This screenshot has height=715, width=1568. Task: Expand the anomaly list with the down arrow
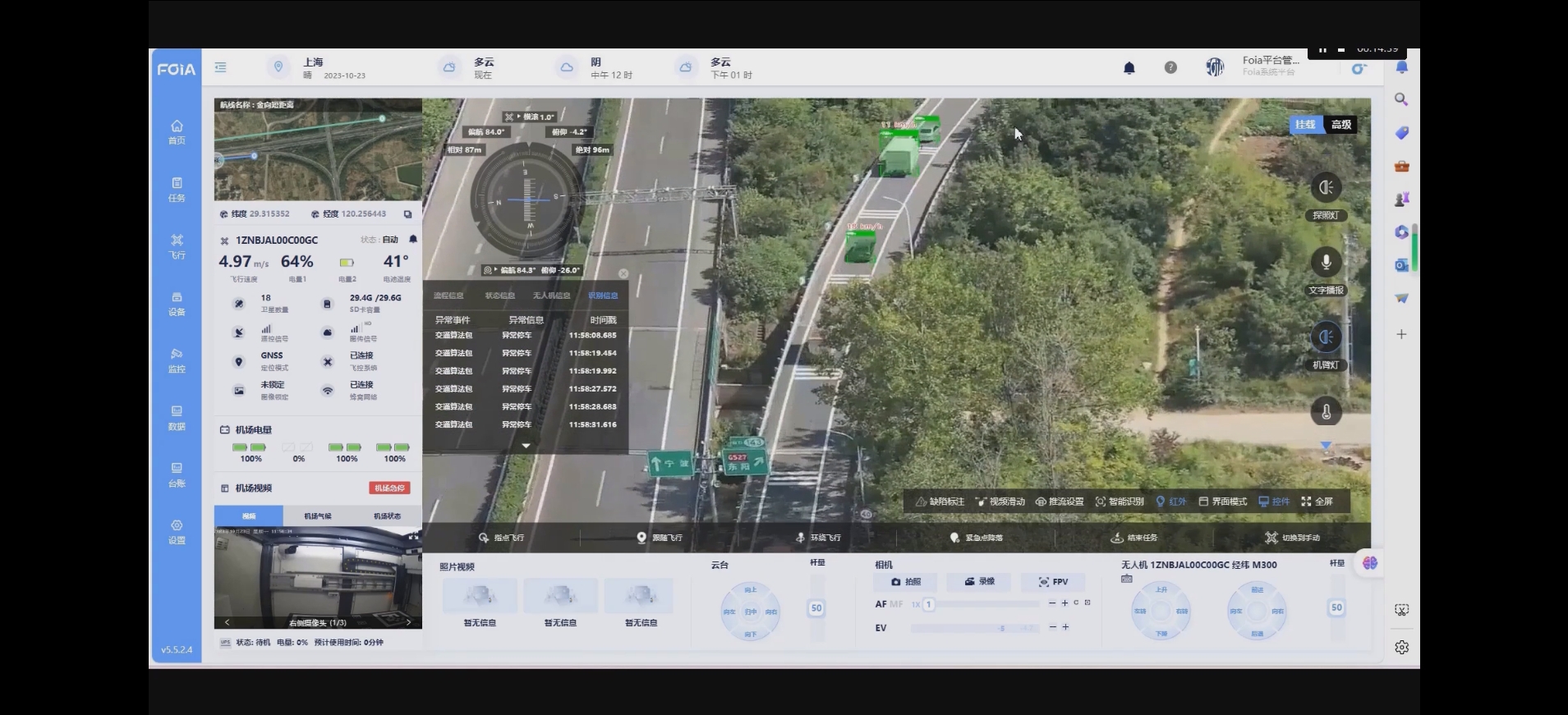pyautogui.click(x=526, y=446)
